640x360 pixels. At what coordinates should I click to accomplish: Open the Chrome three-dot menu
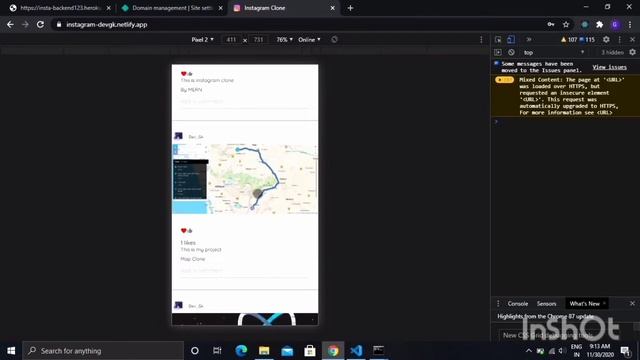click(x=630, y=24)
